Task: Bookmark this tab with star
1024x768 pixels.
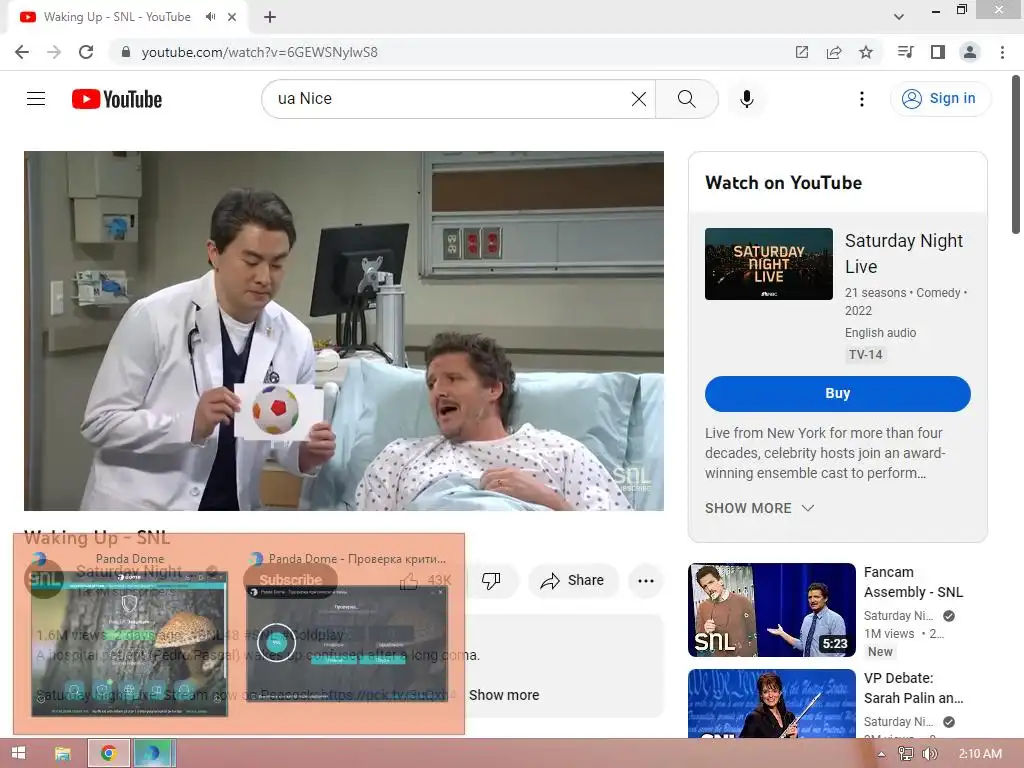Action: (866, 52)
